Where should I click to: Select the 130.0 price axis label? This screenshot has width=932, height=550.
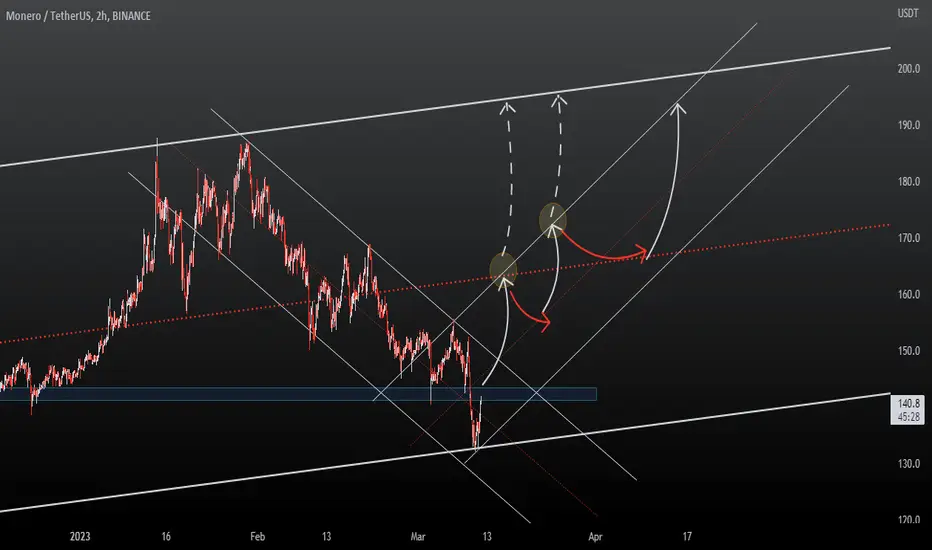click(909, 464)
